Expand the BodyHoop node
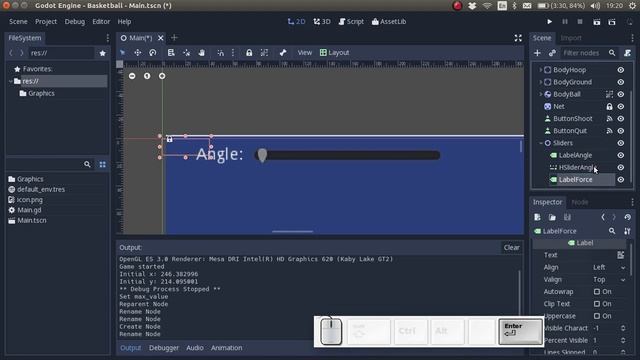Viewport: 640px width, 360px height. (x=541, y=70)
